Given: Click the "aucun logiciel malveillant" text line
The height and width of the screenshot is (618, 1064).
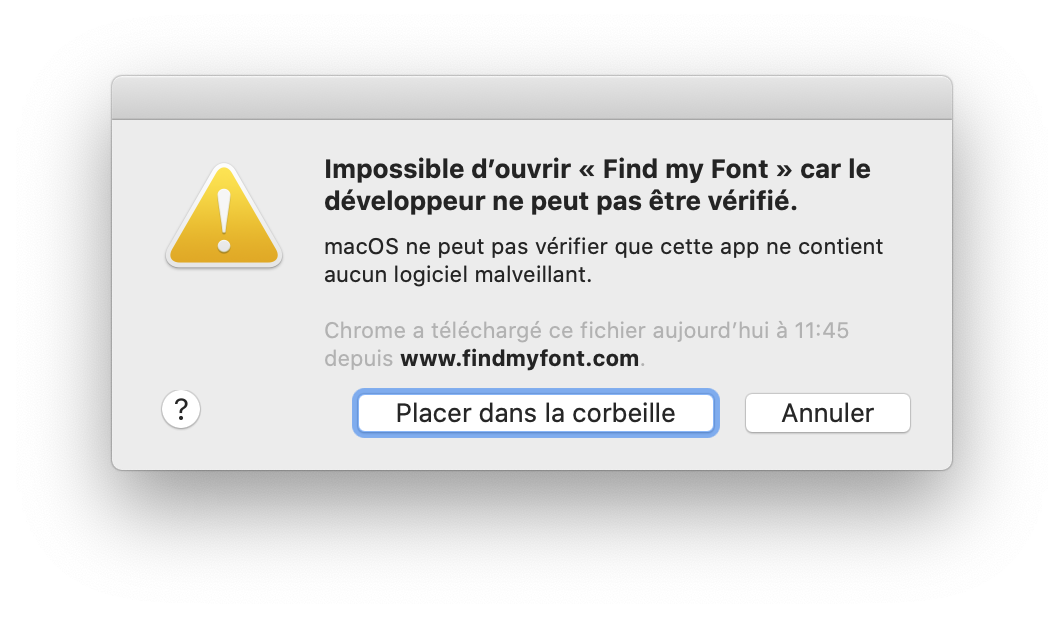Looking at the screenshot, I should tap(458, 275).
